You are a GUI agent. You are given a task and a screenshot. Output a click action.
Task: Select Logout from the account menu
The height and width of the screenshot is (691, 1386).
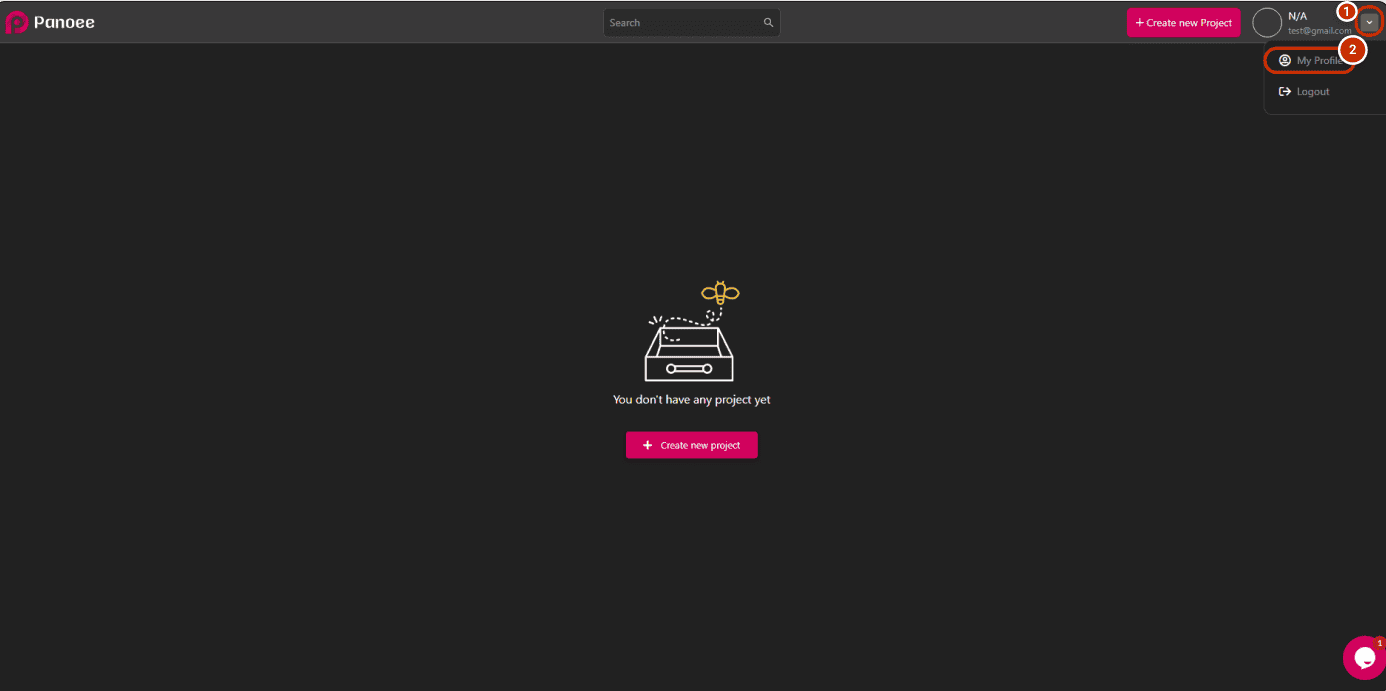(1313, 92)
